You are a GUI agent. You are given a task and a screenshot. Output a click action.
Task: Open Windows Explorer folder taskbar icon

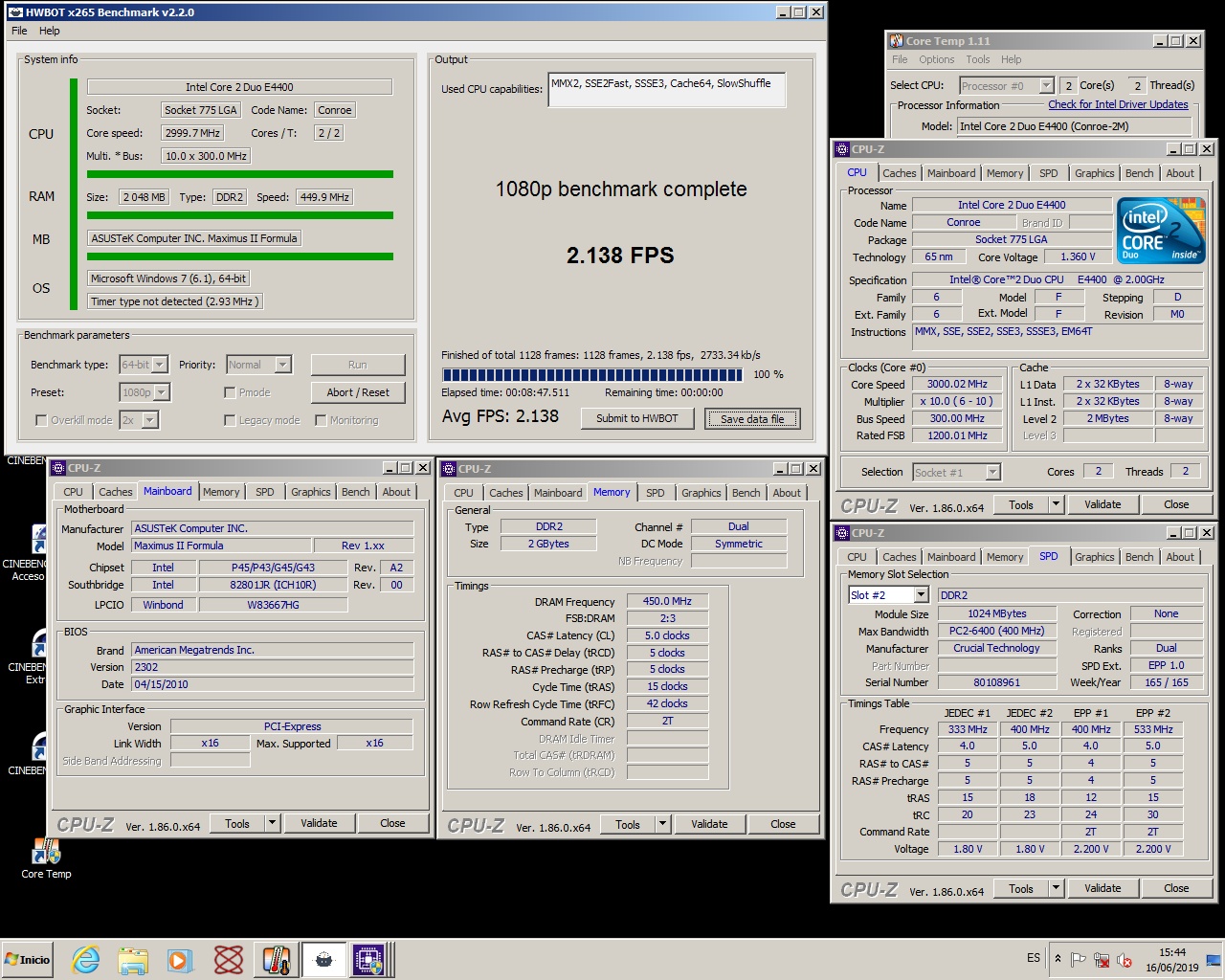pyautogui.click(x=133, y=959)
